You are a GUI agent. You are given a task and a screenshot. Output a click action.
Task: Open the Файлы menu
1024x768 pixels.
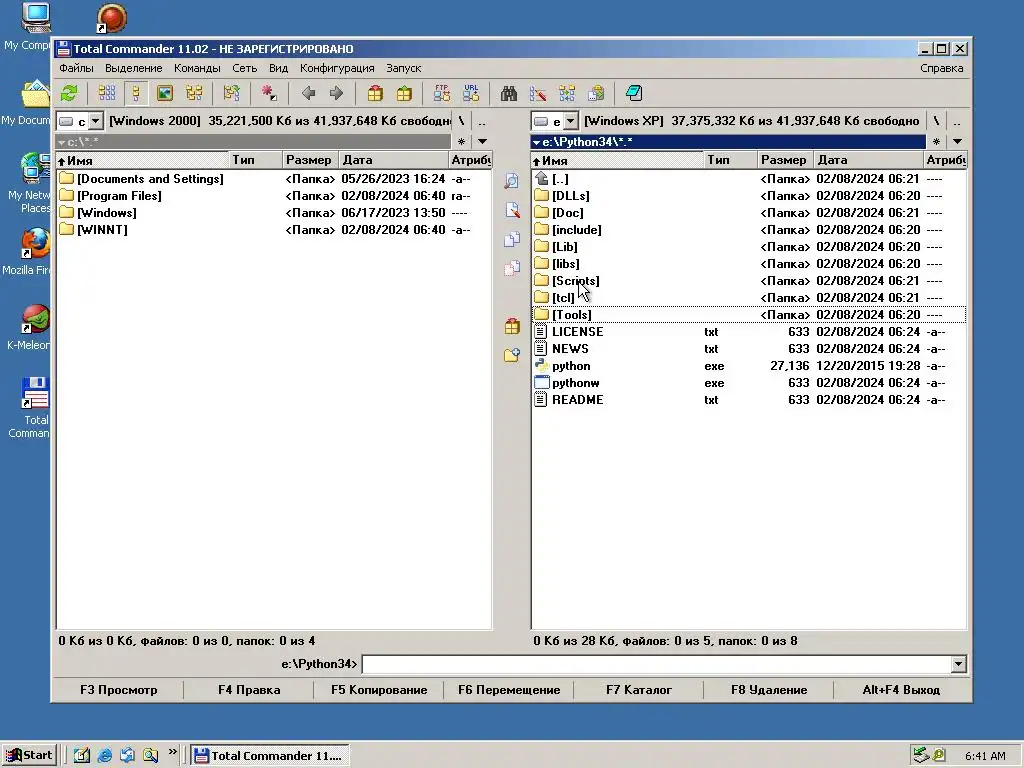pos(76,68)
